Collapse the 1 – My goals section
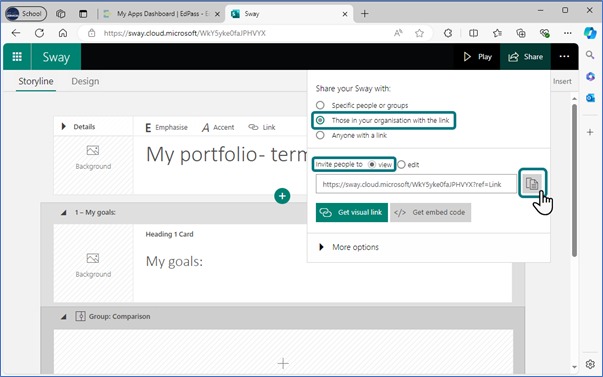 click(63, 212)
